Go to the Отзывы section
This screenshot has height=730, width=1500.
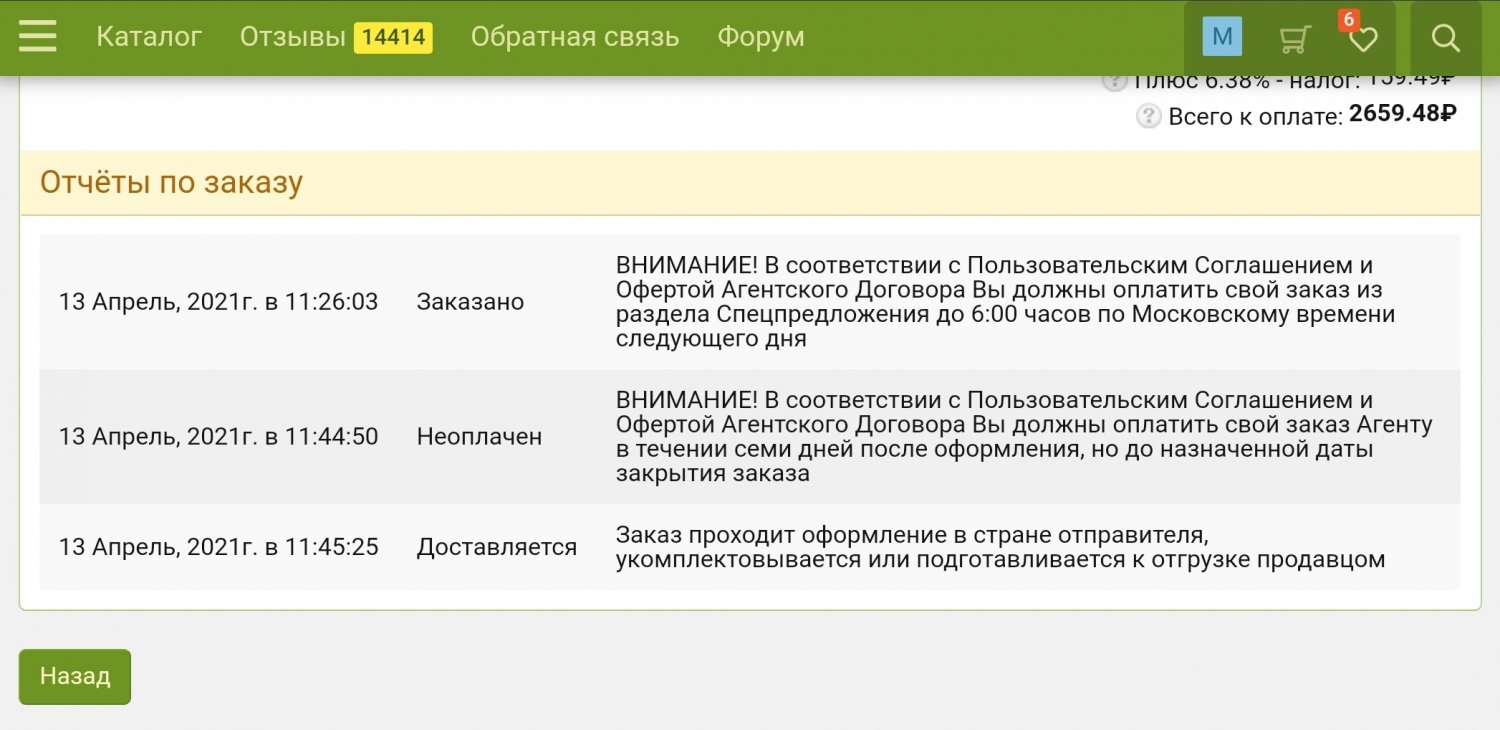point(292,37)
